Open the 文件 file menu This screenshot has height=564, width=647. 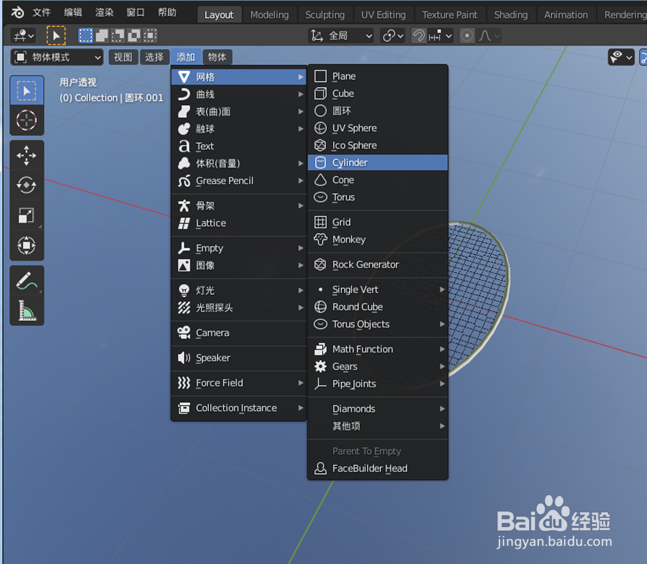[42, 13]
